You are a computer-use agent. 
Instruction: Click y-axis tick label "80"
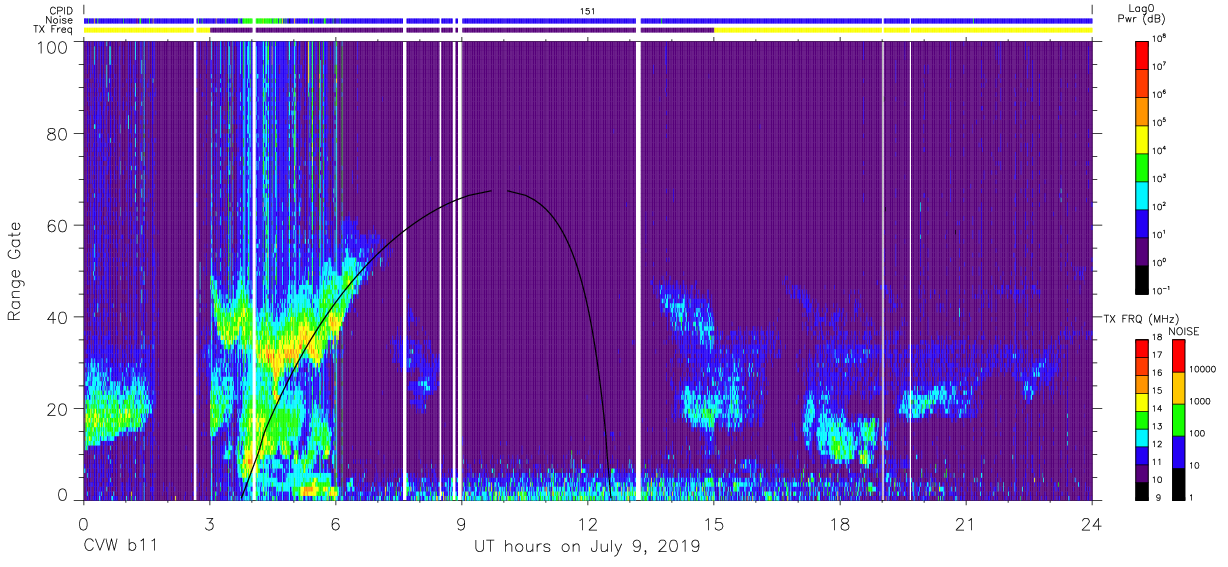(57, 133)
